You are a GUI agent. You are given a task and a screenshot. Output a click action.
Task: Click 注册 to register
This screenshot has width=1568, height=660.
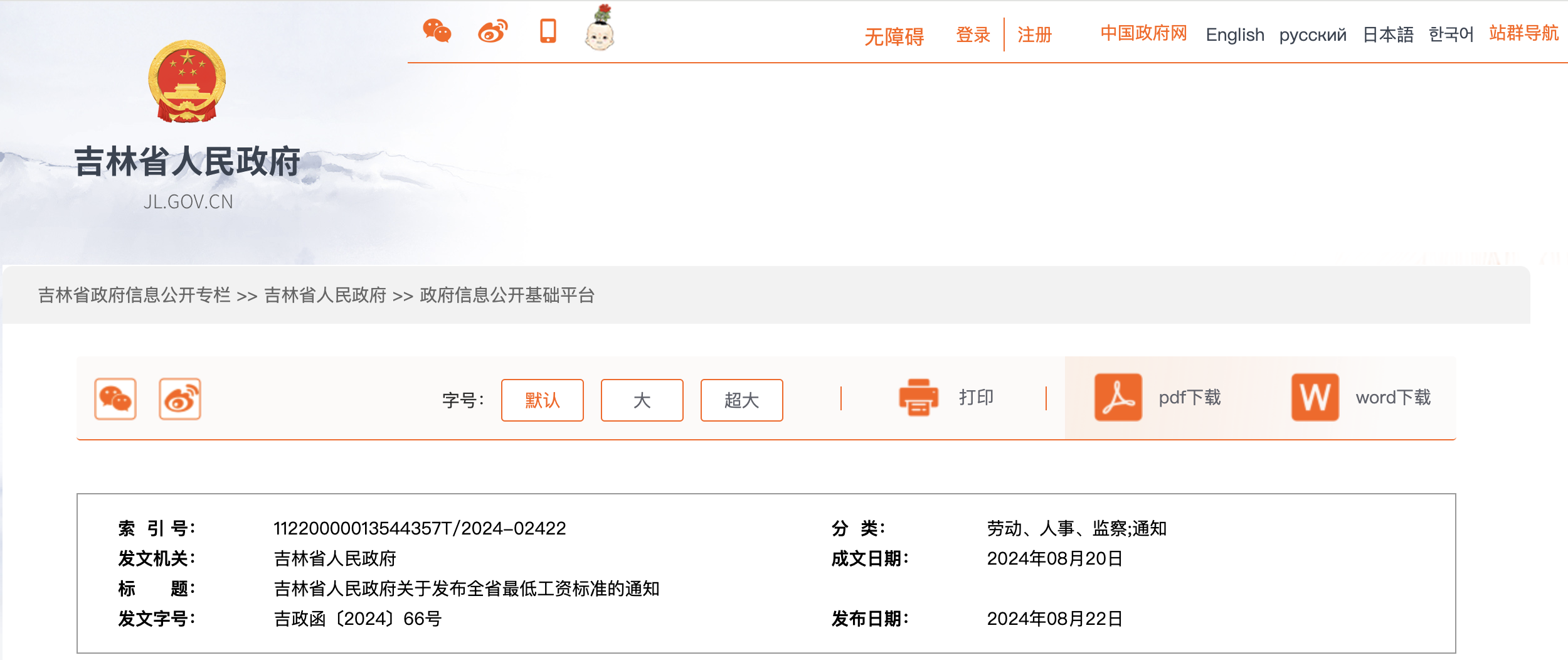coord(1035,35)
